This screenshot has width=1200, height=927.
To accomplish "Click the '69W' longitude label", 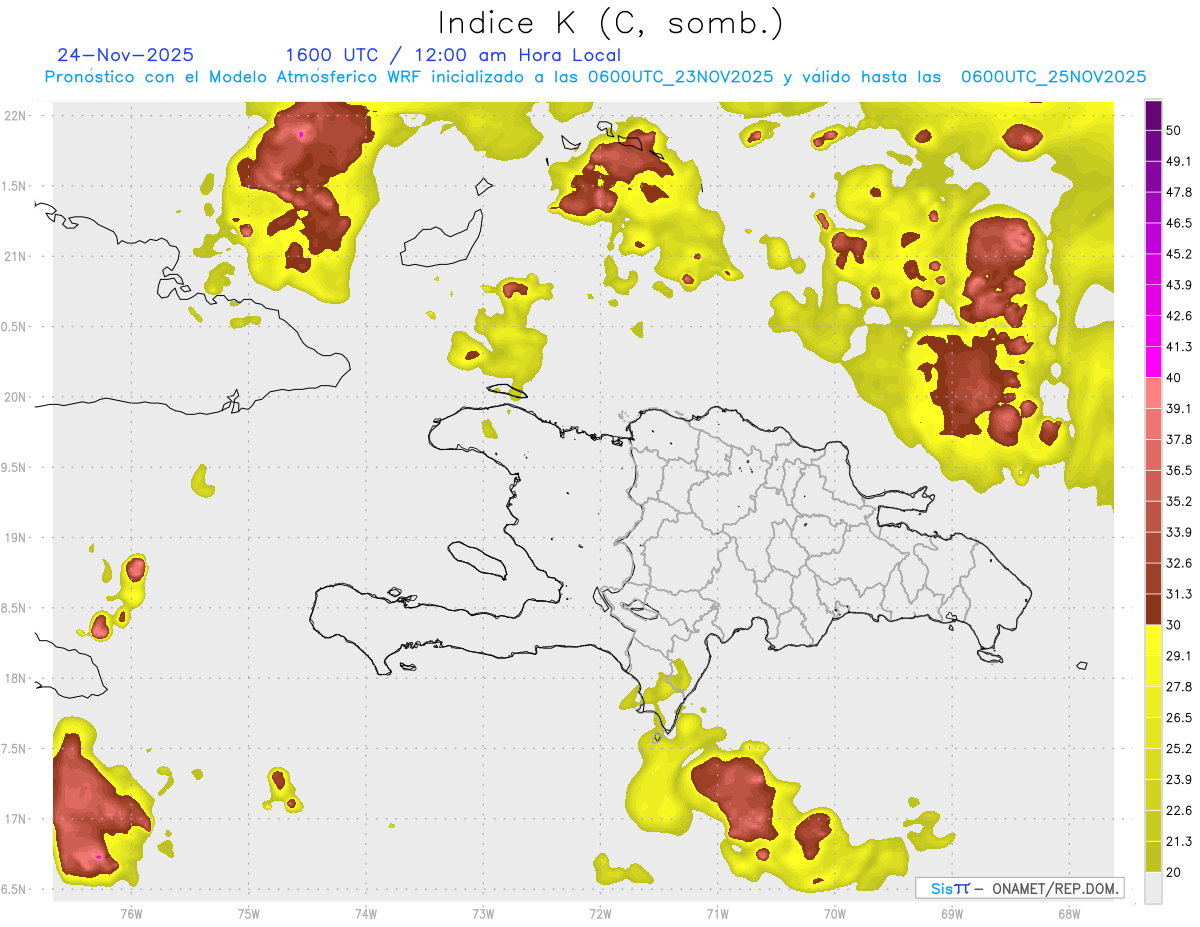I will click(x=952, y=913).
